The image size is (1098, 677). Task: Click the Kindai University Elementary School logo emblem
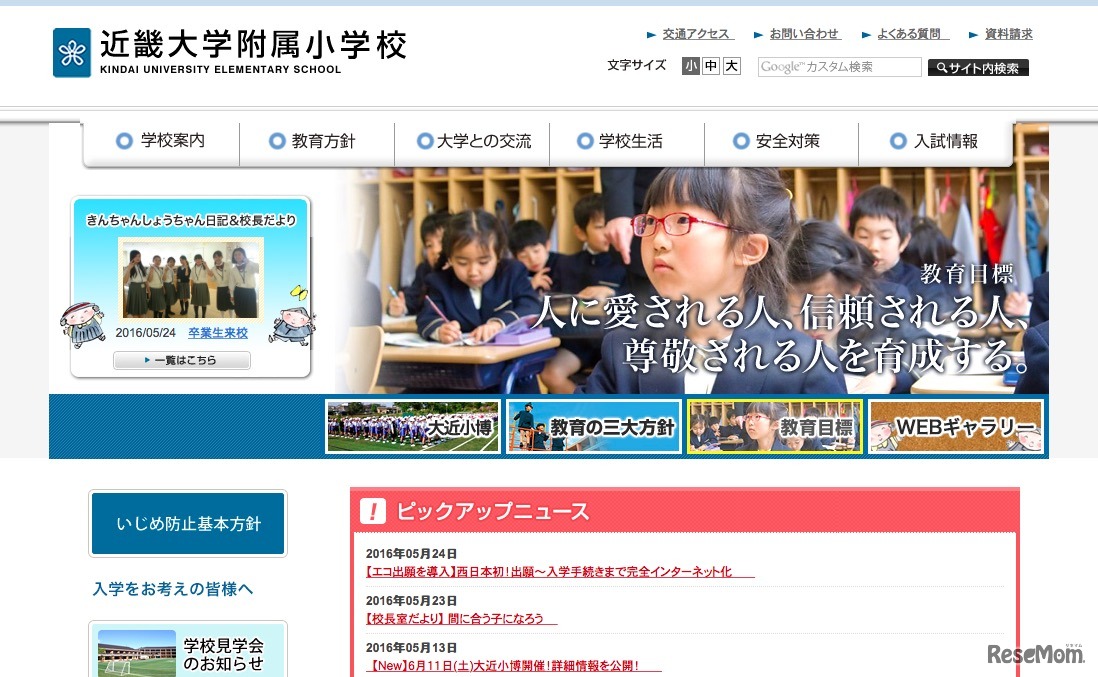click(70, 51)
